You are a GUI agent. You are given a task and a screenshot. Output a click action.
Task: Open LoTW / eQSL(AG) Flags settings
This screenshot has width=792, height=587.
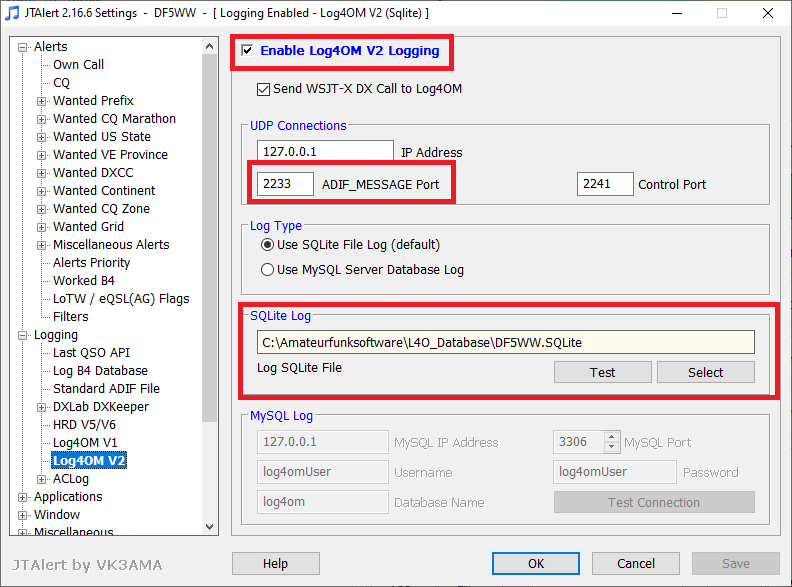tap(121, 299)
